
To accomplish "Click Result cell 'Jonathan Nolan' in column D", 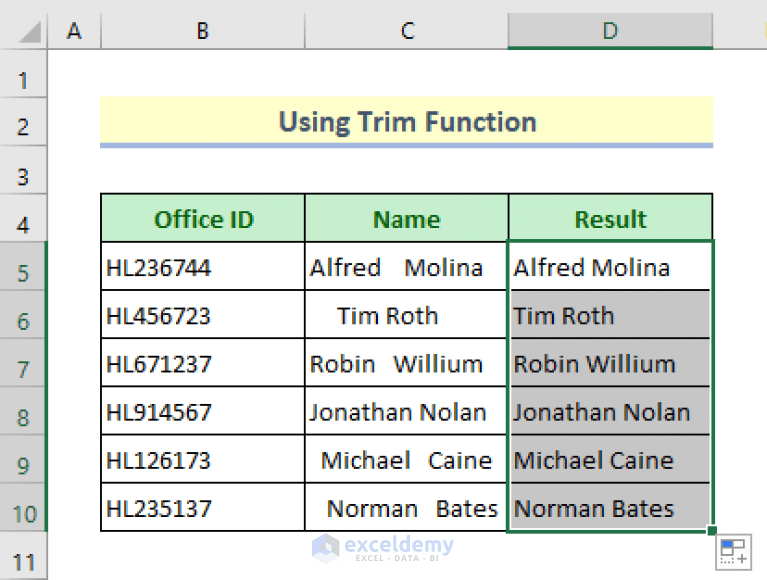I will (x=610, y=411).
